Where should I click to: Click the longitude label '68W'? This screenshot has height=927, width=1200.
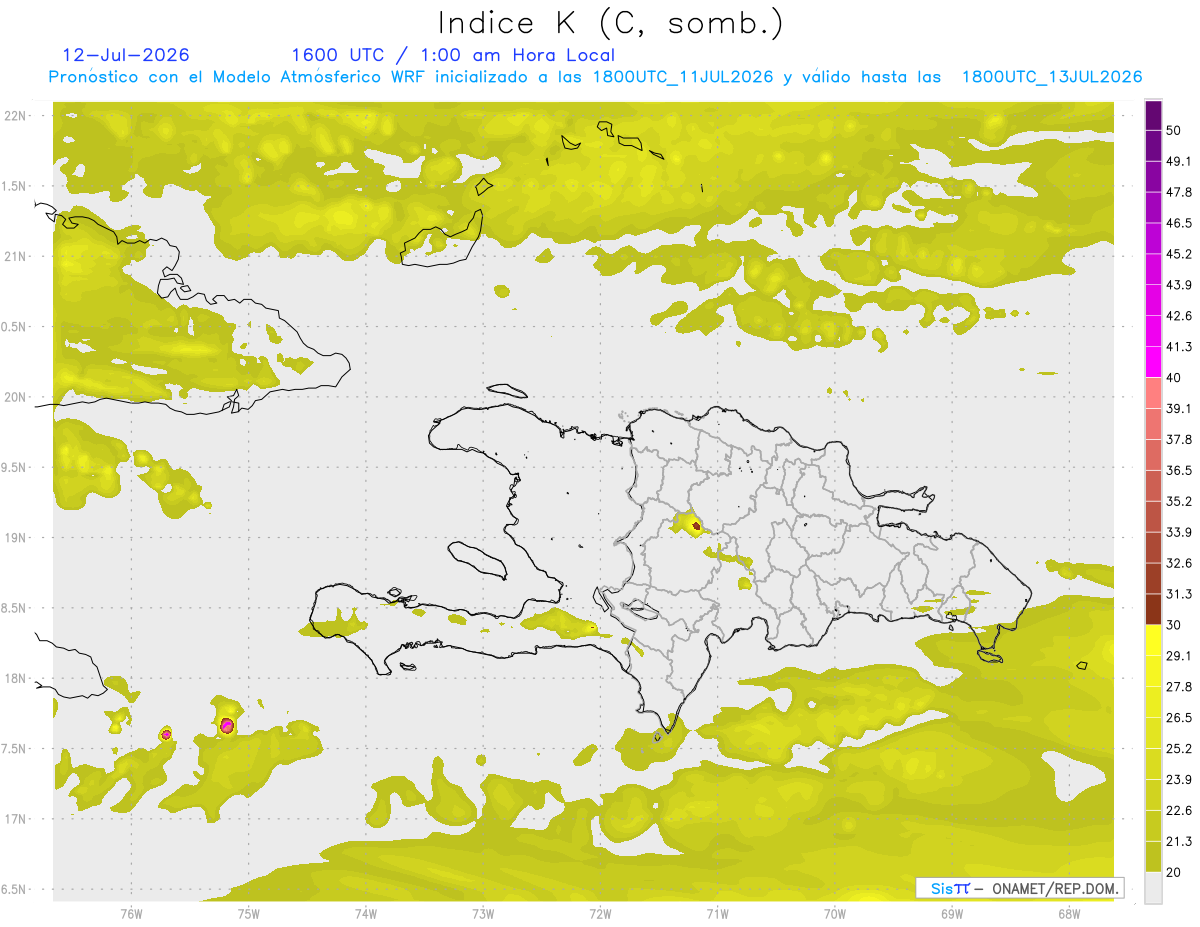pyautogui.click(x=1068, y=914)
